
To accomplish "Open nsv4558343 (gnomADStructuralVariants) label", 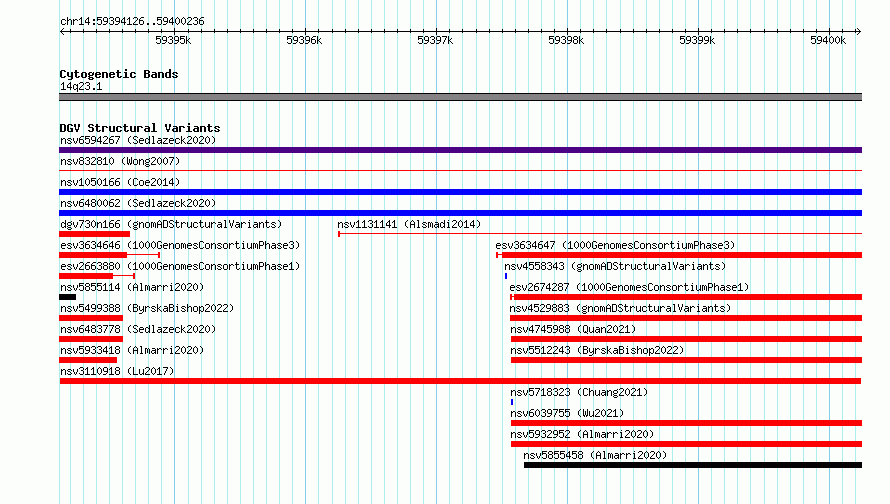I will [x=615, y=266].
